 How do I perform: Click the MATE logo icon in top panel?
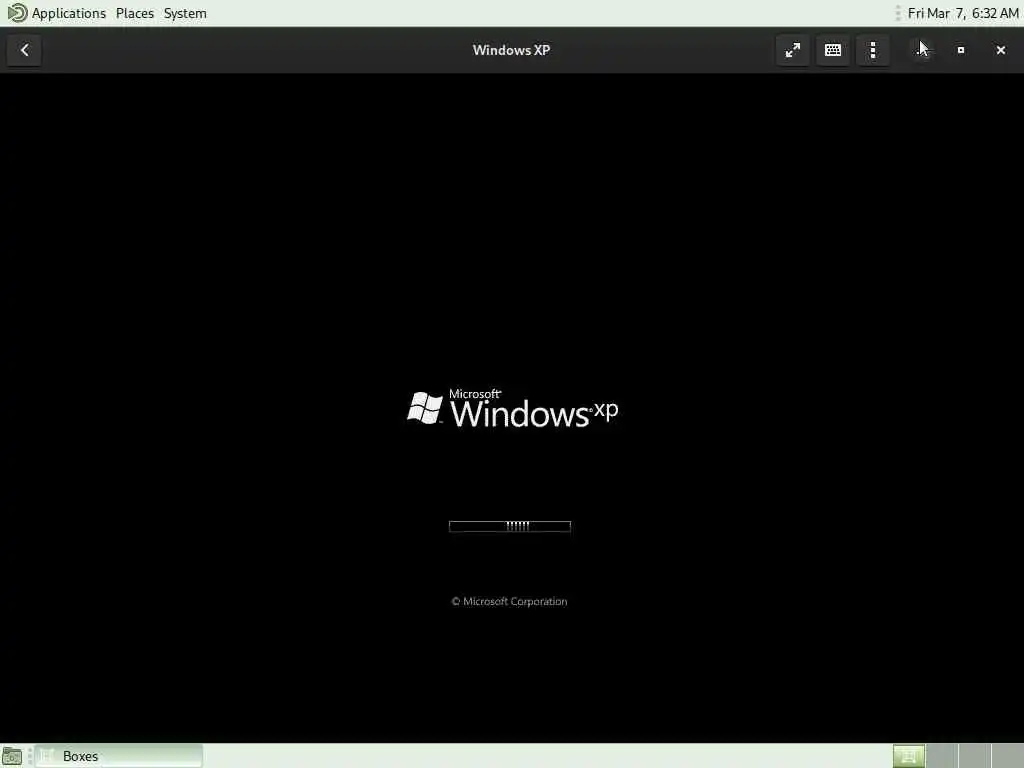coord(17,13)
